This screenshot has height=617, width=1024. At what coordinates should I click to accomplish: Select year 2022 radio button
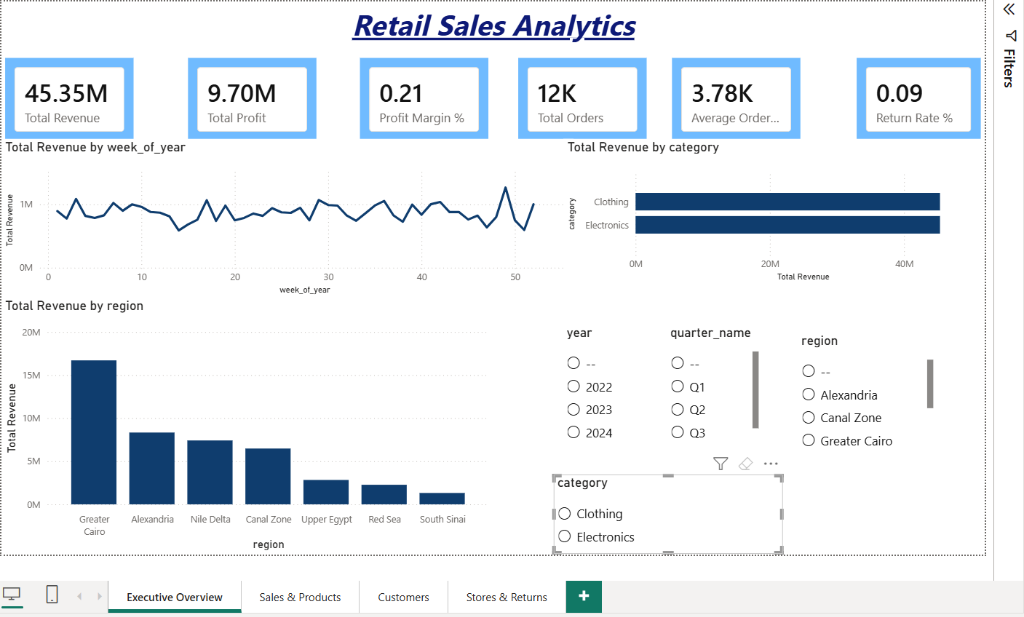pos(573,386)
